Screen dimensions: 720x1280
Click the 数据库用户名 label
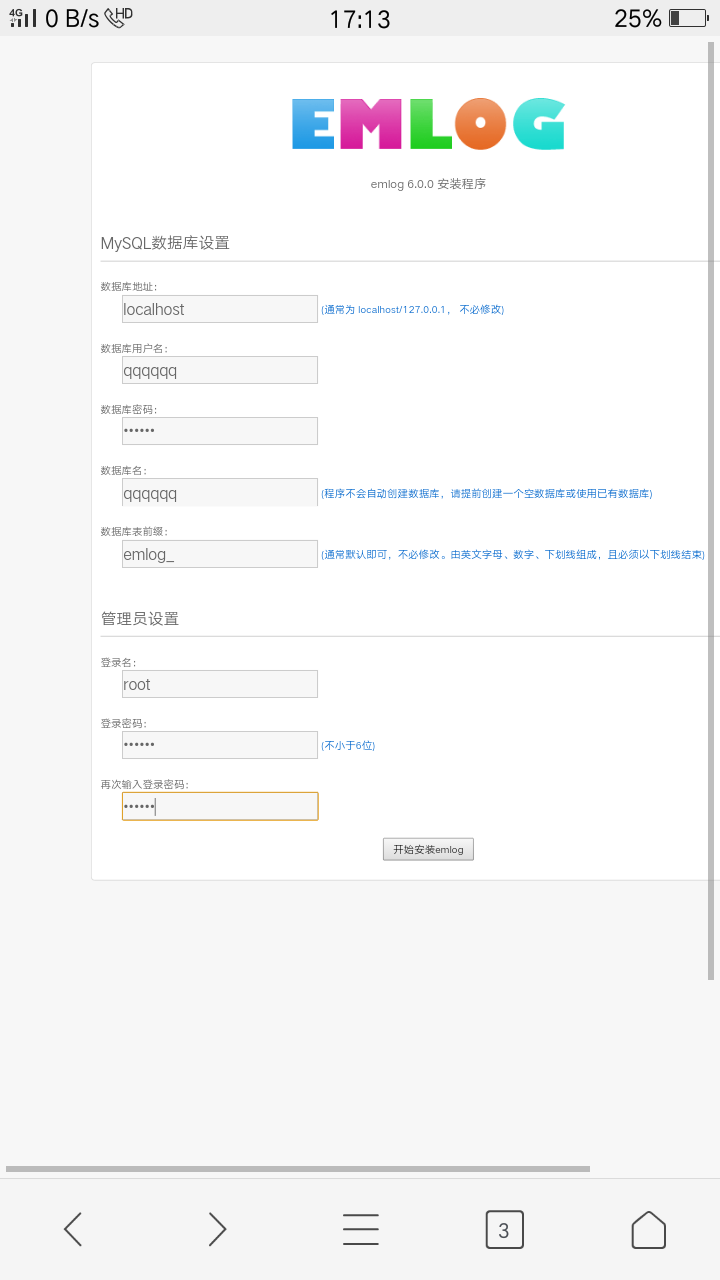pyautogui.click(x=135, y=348)
